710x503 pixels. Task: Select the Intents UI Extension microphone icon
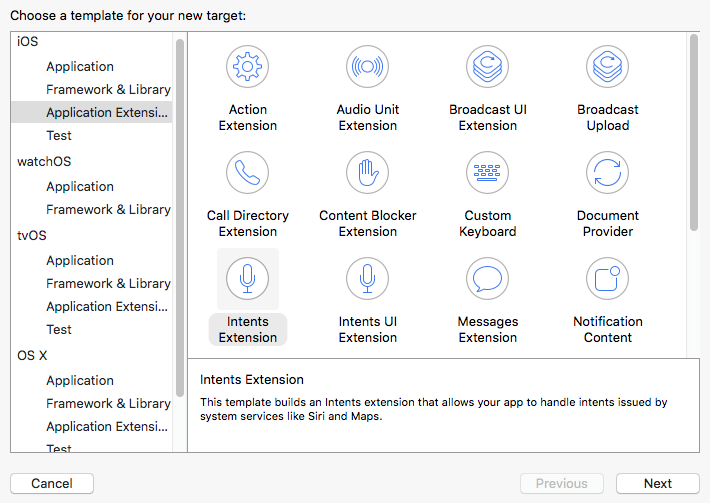tap(367, 278)
